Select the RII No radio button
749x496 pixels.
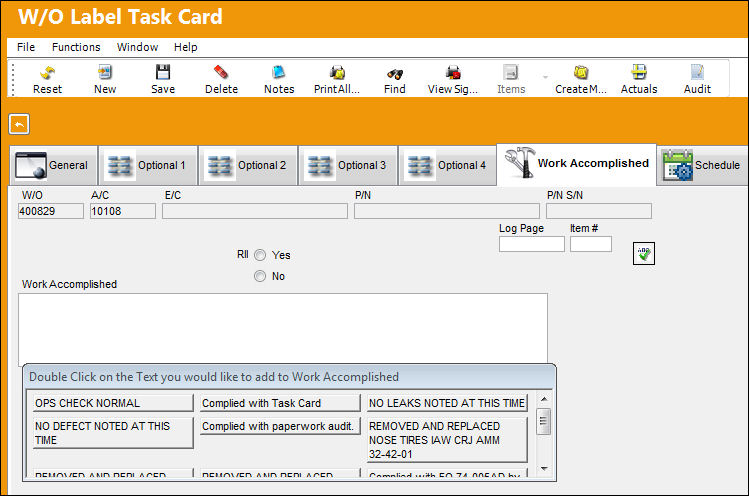click(x=260, y=276)
